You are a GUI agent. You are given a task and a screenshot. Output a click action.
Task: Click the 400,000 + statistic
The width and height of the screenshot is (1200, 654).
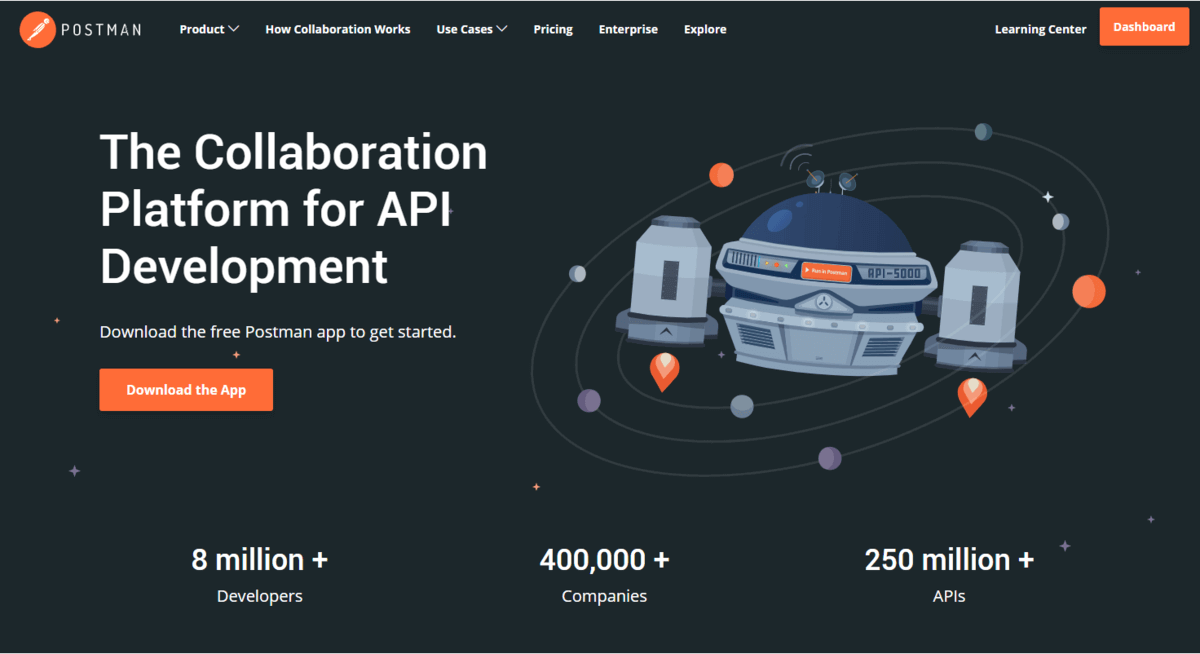point(604,559)
